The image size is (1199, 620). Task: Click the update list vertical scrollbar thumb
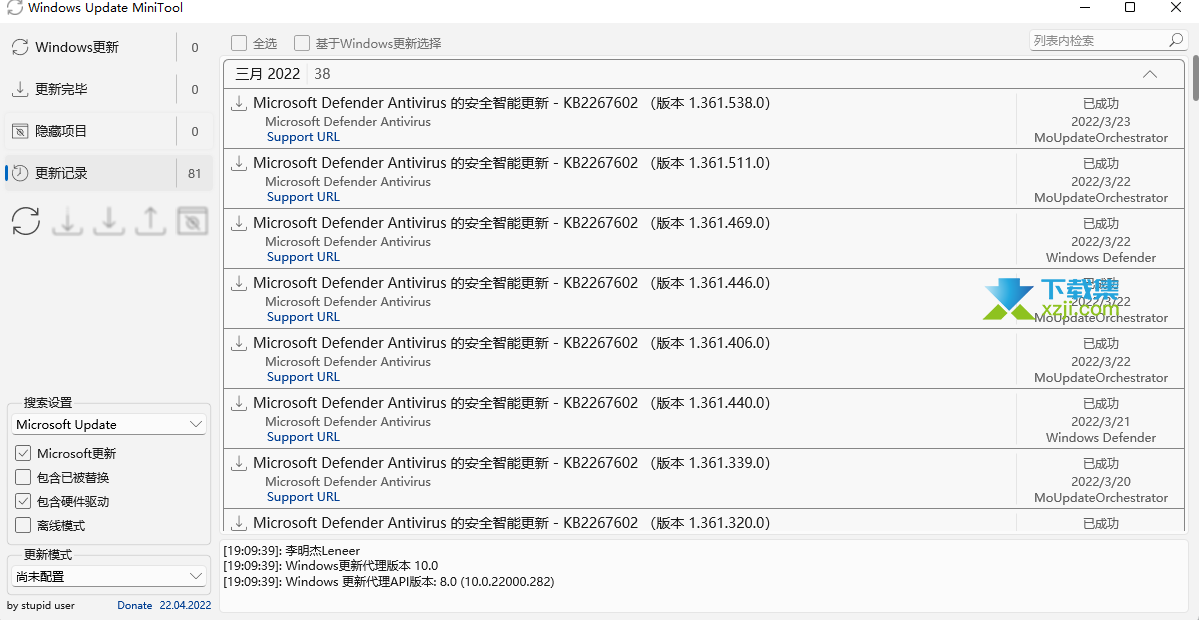1194,79
